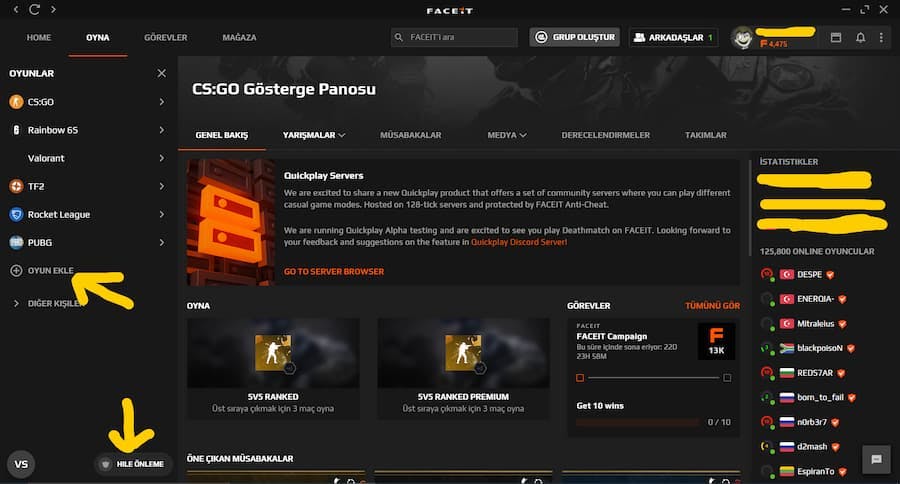Select the 5v5 Ranked match card

point(273,367)
